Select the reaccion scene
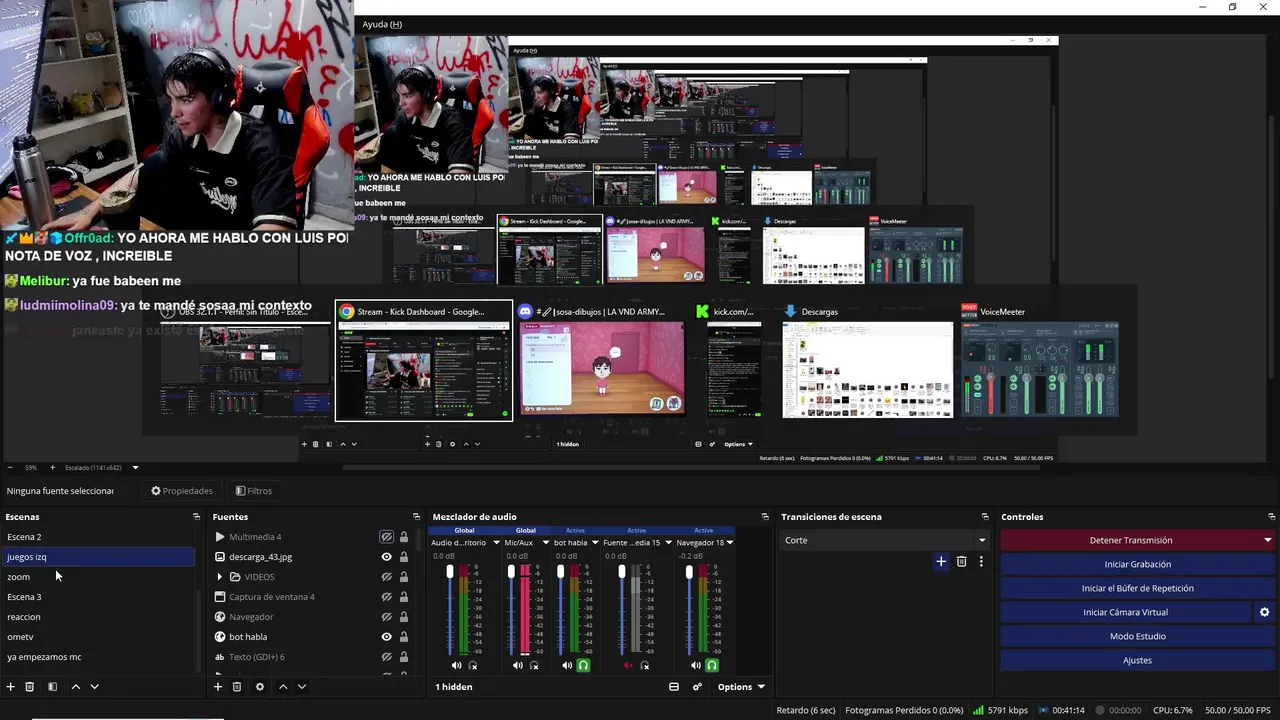Viewport: 1280px width, 720px height. coord(100,617)
